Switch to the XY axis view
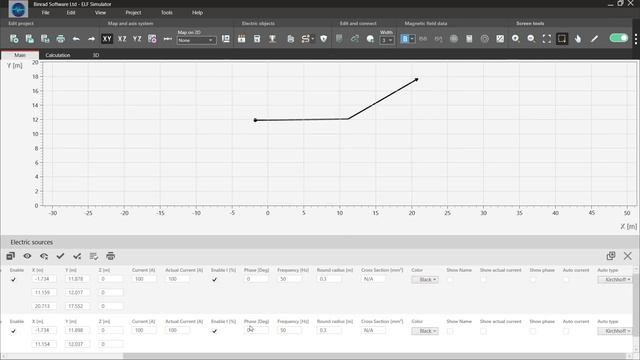Image resolution: width=640 pixels, height=360 pixels. 107,39
